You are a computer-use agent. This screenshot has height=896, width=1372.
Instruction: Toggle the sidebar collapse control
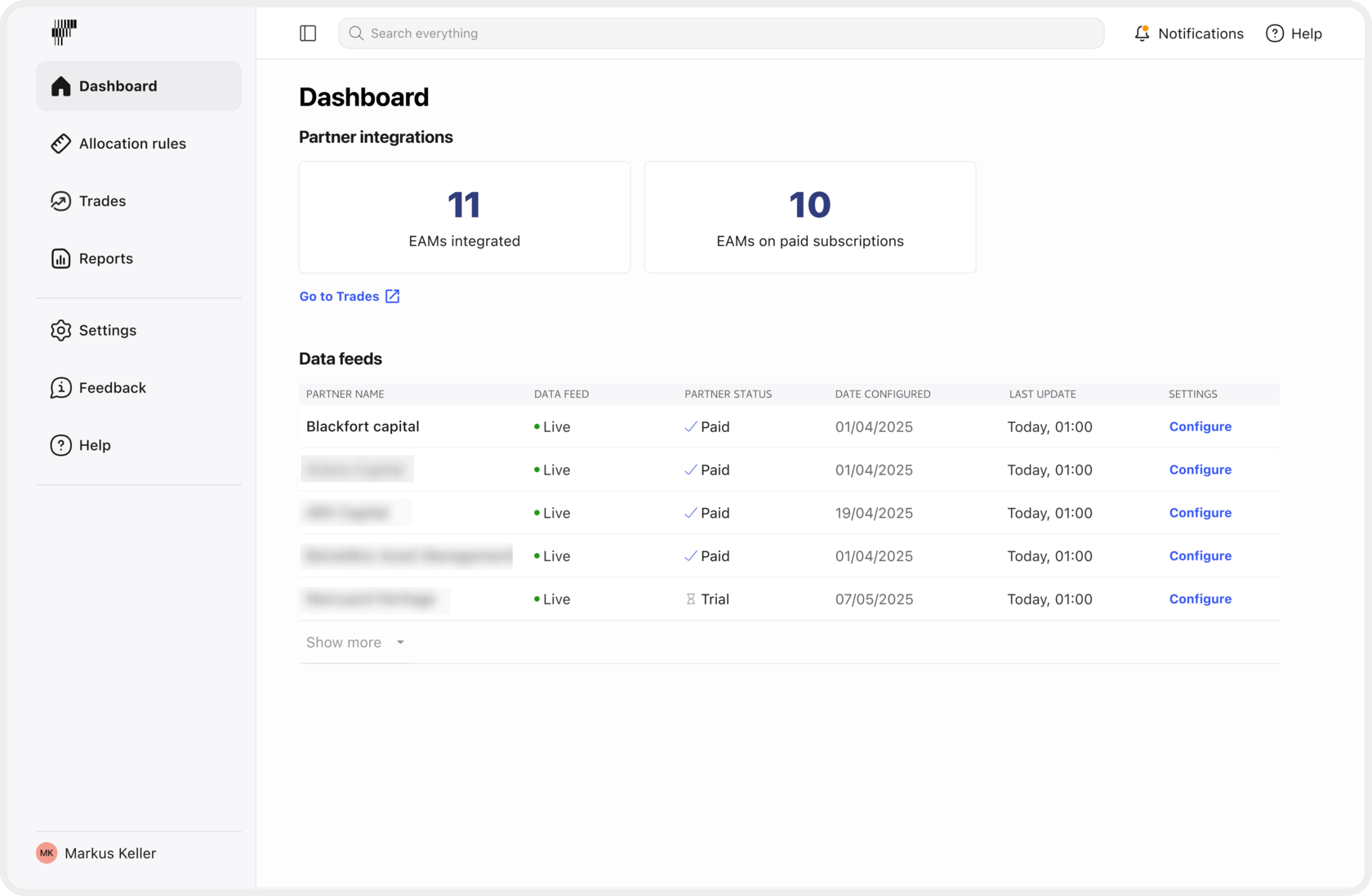[308, 33]
